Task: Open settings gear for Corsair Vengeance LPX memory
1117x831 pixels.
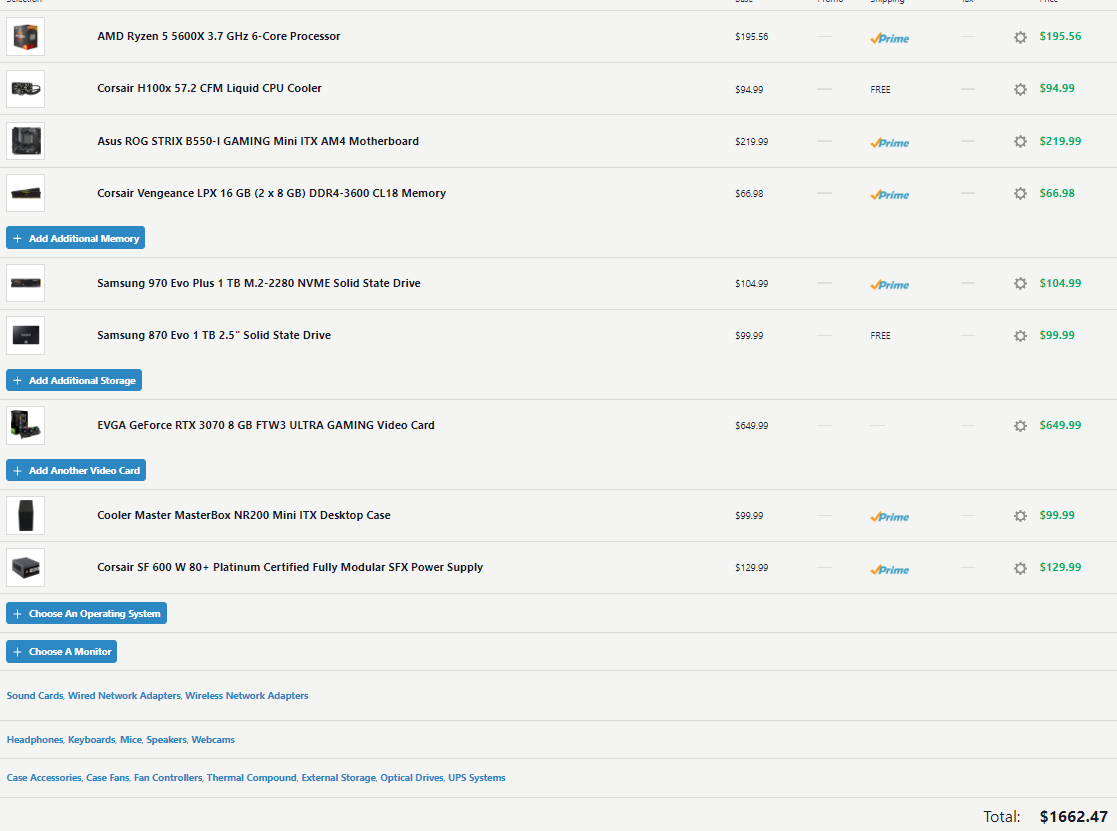Action: [1020, 194]
